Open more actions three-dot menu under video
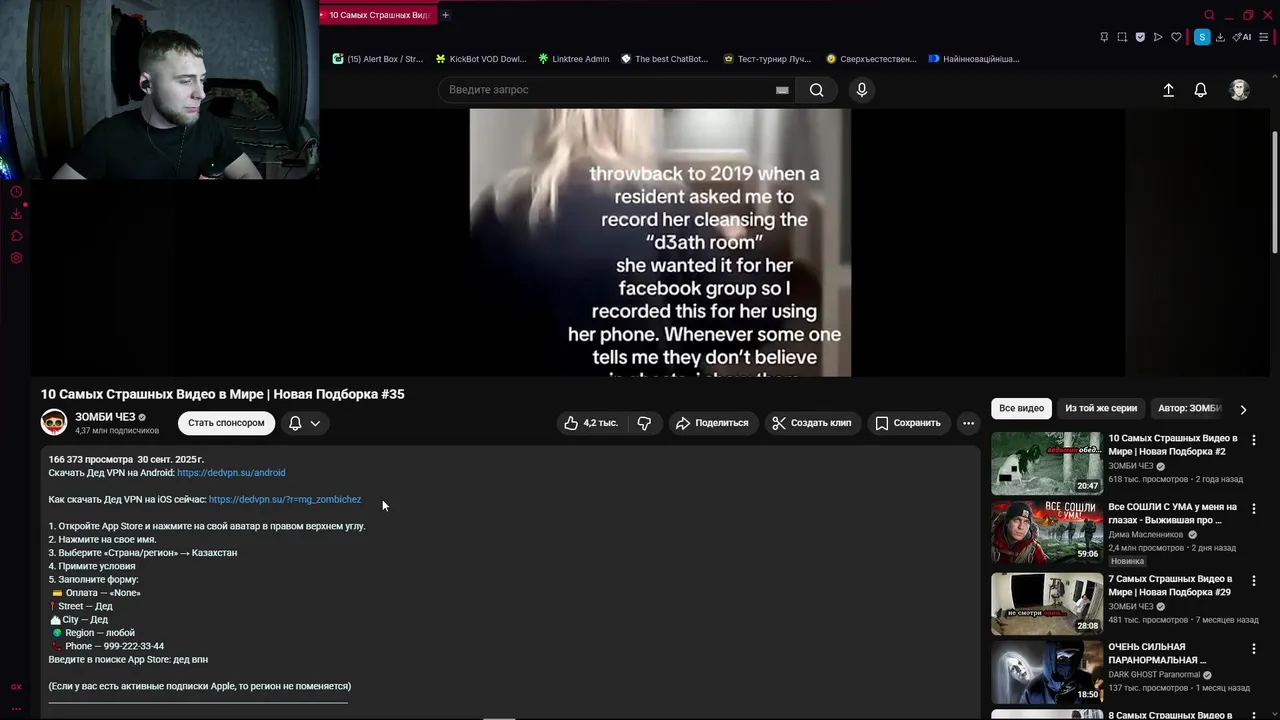 coord(968,423)
